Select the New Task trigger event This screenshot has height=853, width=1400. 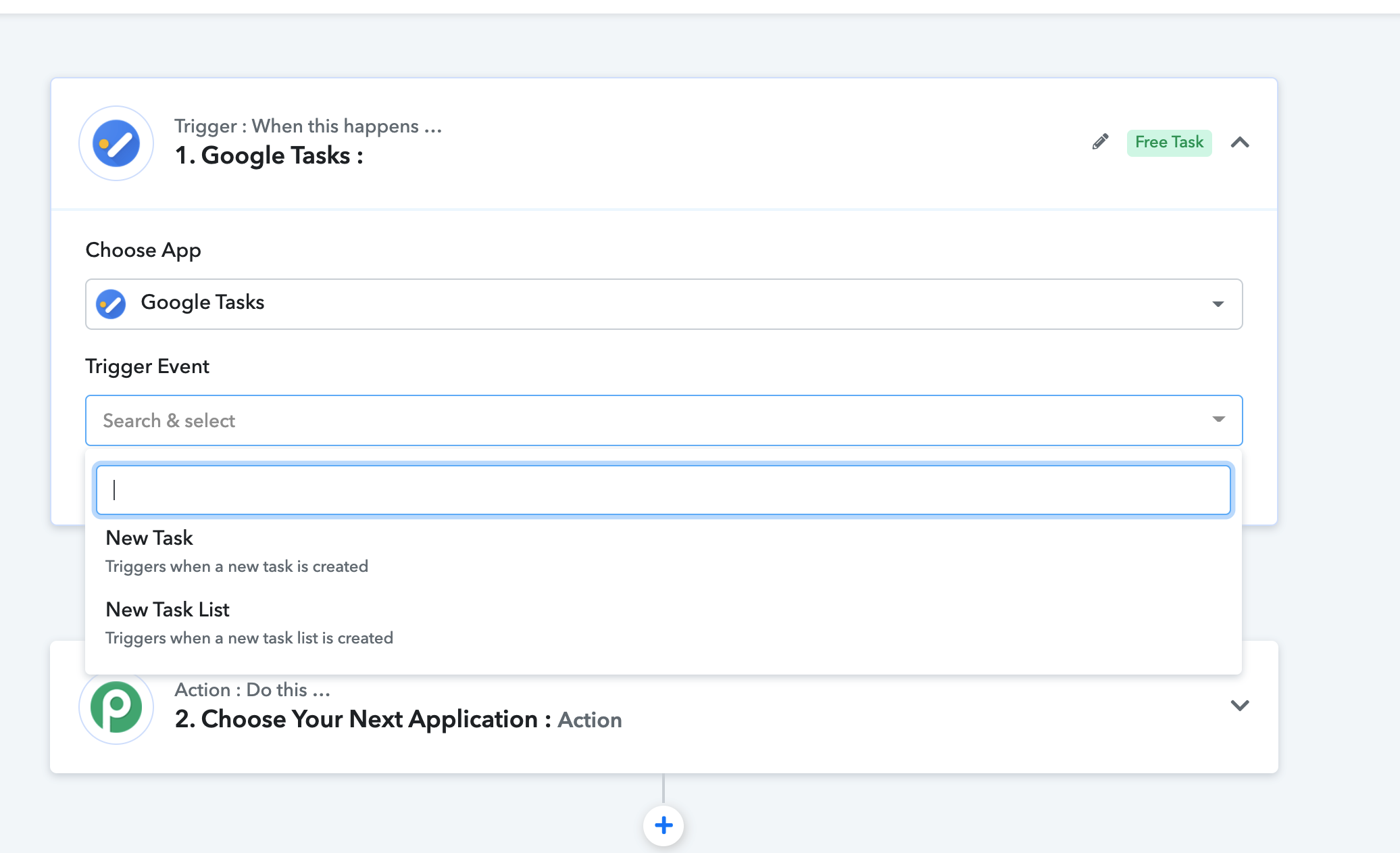point(664,552)
